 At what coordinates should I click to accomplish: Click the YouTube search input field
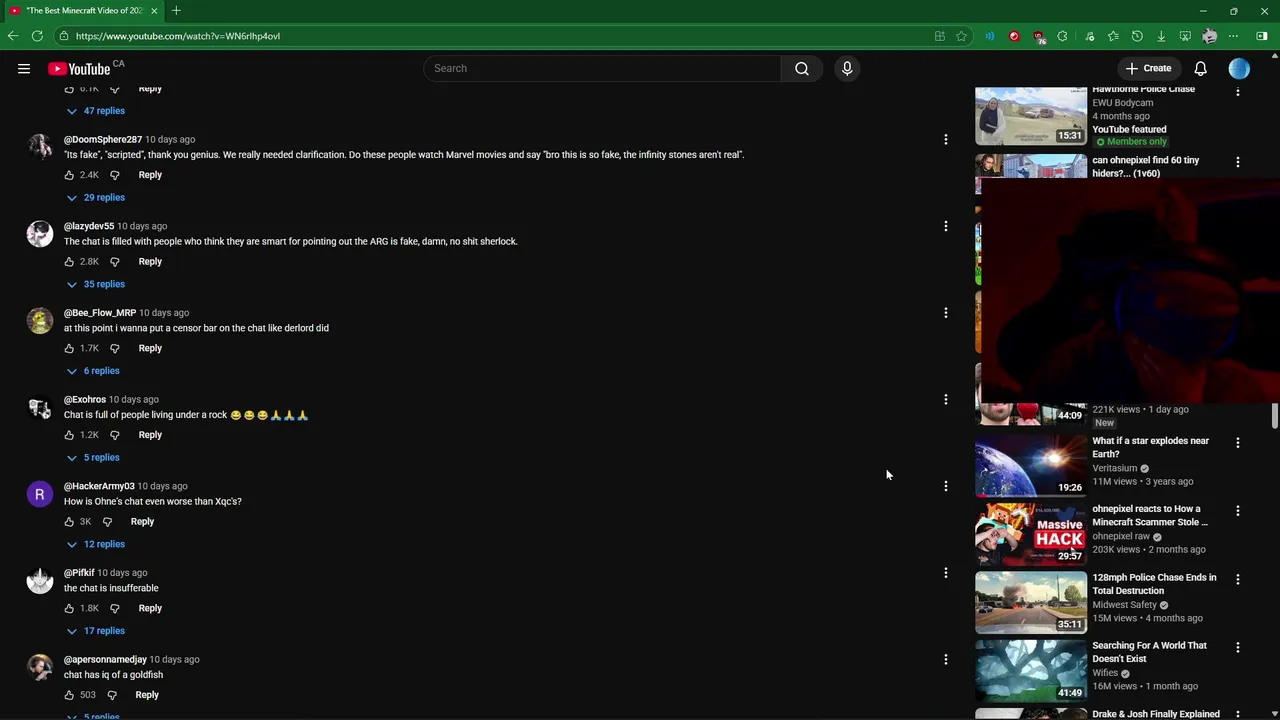(603, 68)
